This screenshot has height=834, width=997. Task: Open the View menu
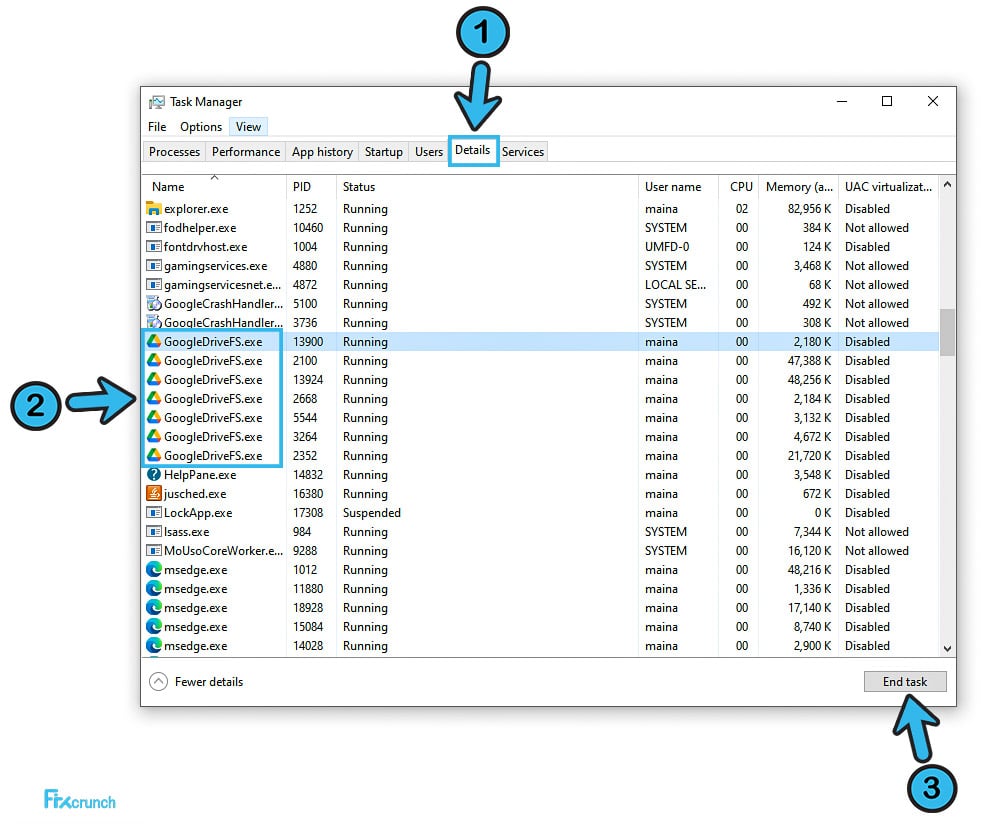(249, 126)
